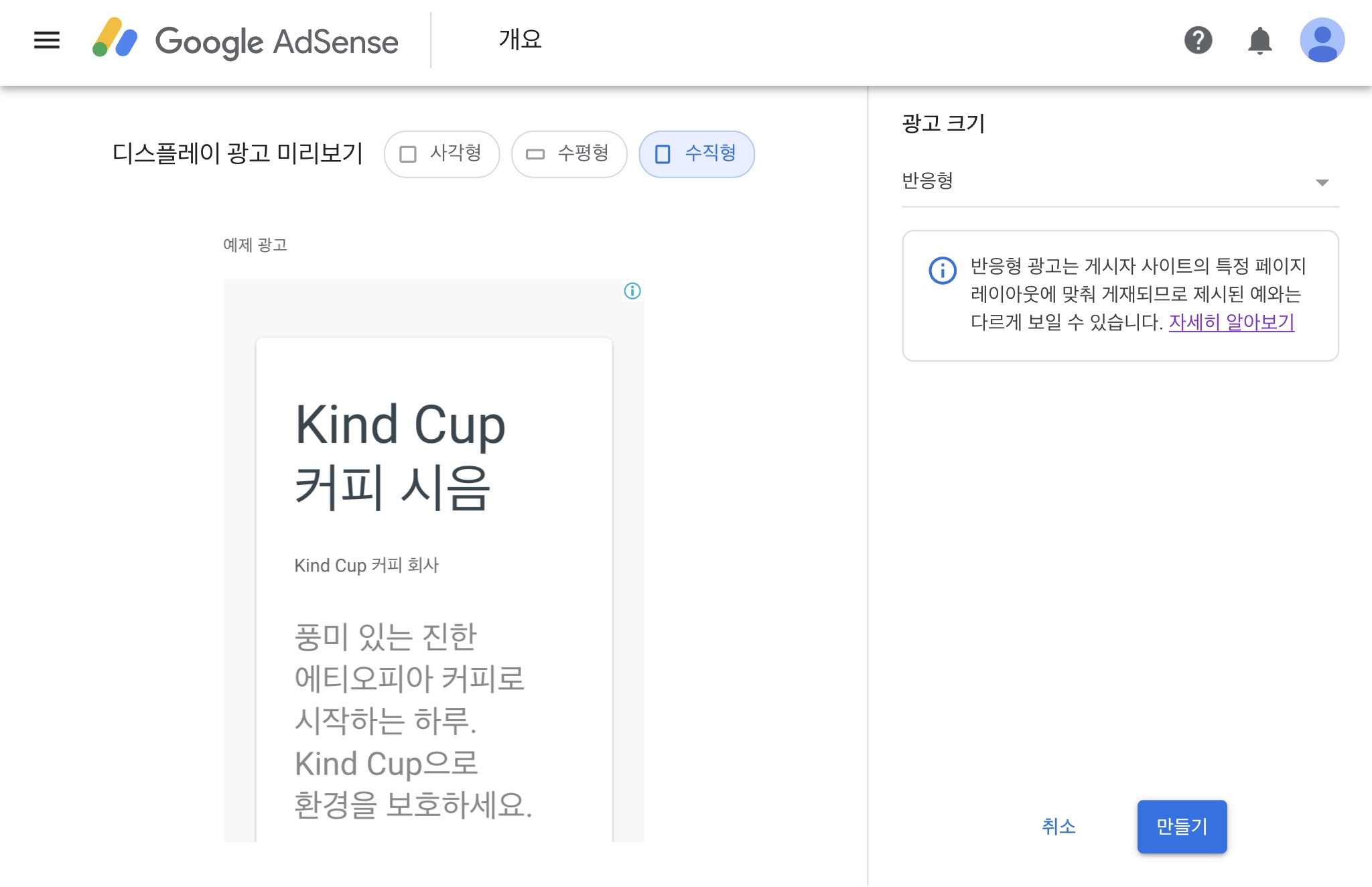Click the 풍미 있는 진한 ad description
Viewport: 1372px width, 887px height.
coord(413,721)
